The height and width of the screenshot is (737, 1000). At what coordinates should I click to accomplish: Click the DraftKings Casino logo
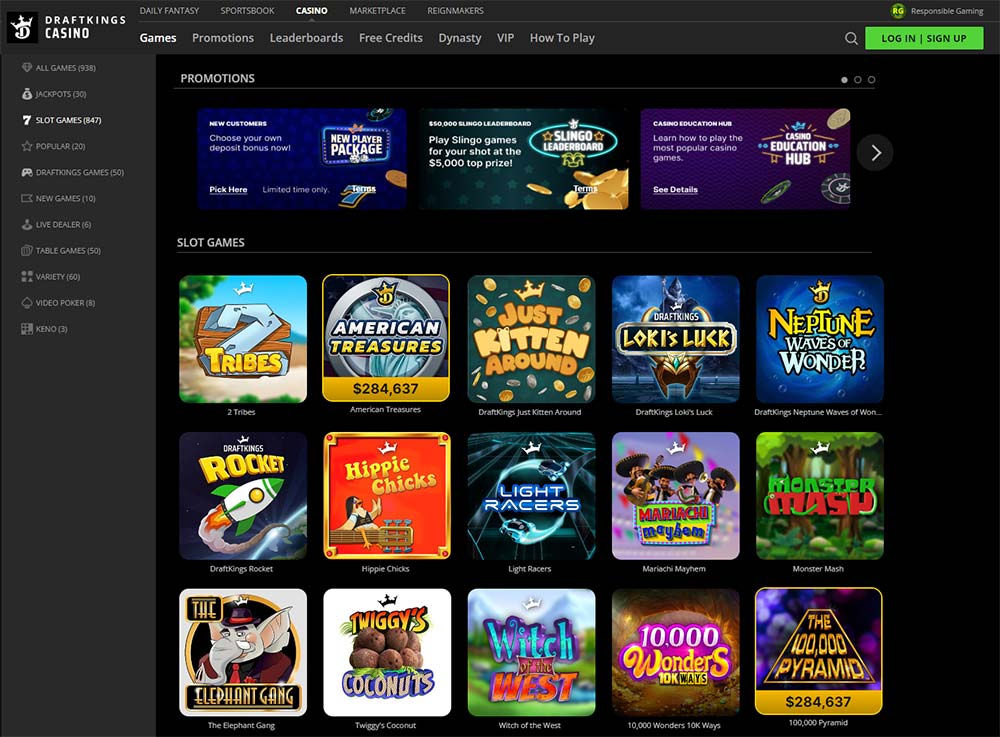pyautogui.click(x=66, y=27)
